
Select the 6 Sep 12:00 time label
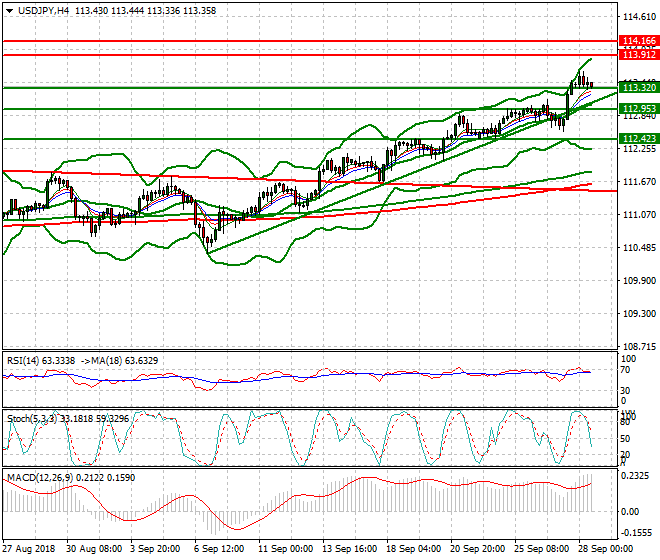[x=219, y=549]
